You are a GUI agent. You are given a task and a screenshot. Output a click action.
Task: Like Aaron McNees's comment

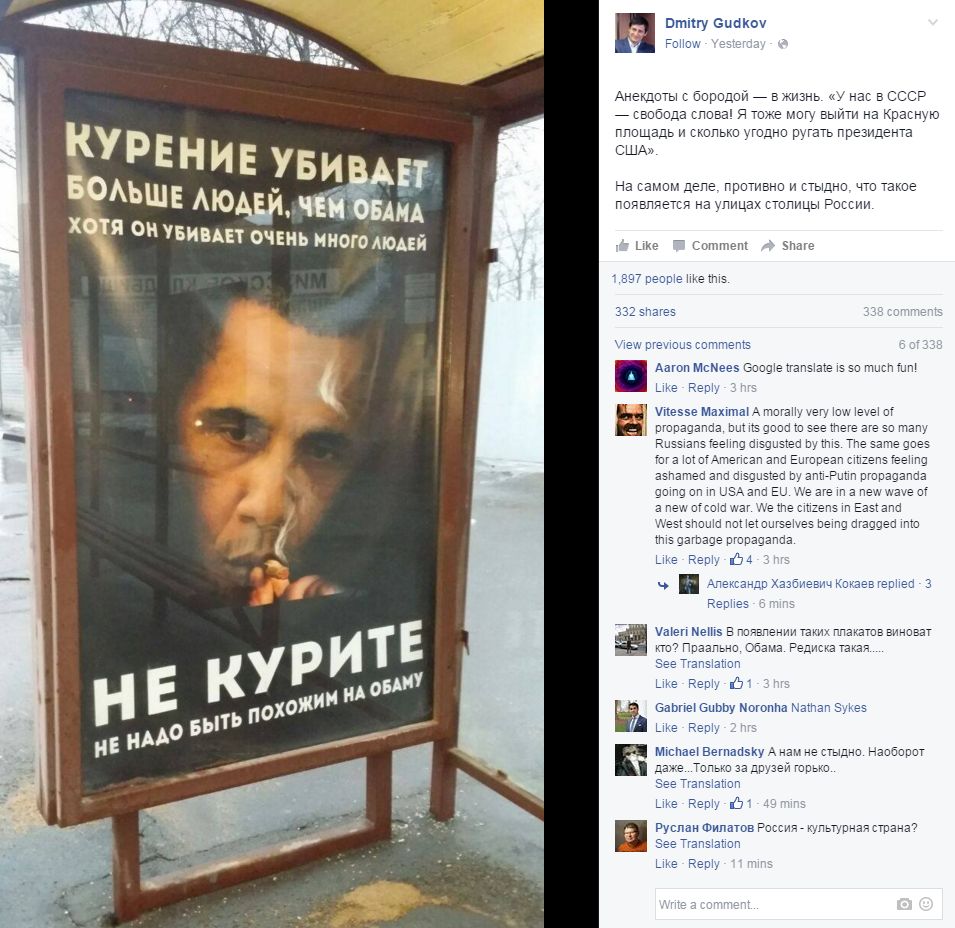666,387
